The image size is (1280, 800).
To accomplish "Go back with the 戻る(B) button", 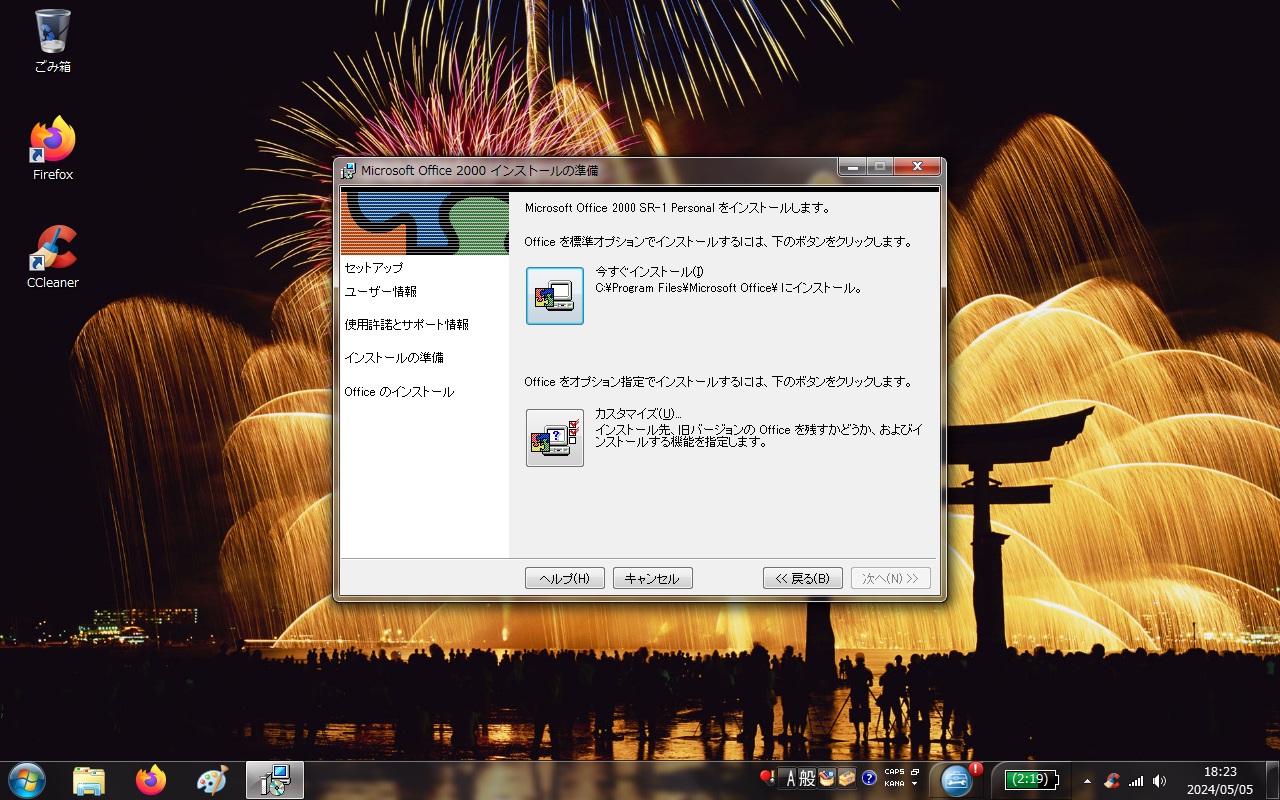I will click(x=803, y=579).
